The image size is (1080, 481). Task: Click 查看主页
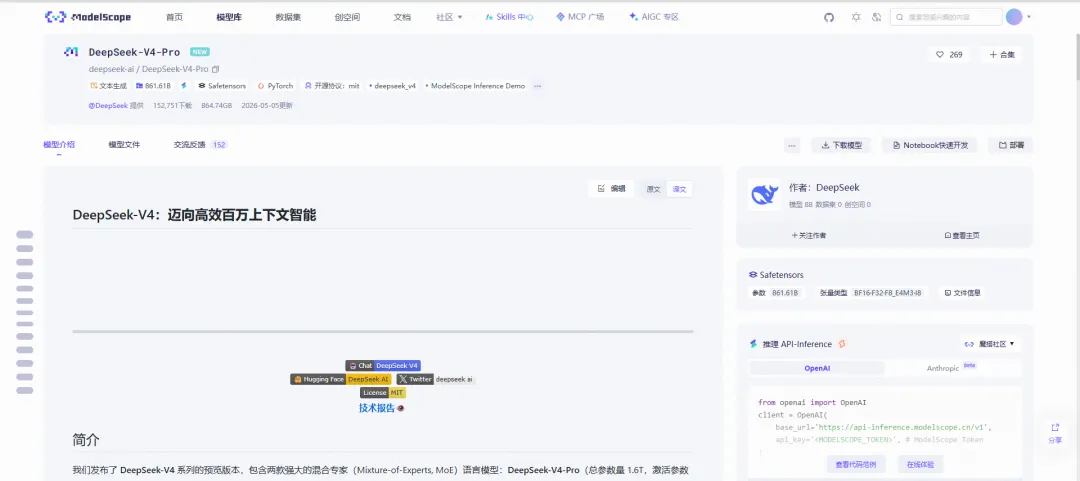[962, 236]
